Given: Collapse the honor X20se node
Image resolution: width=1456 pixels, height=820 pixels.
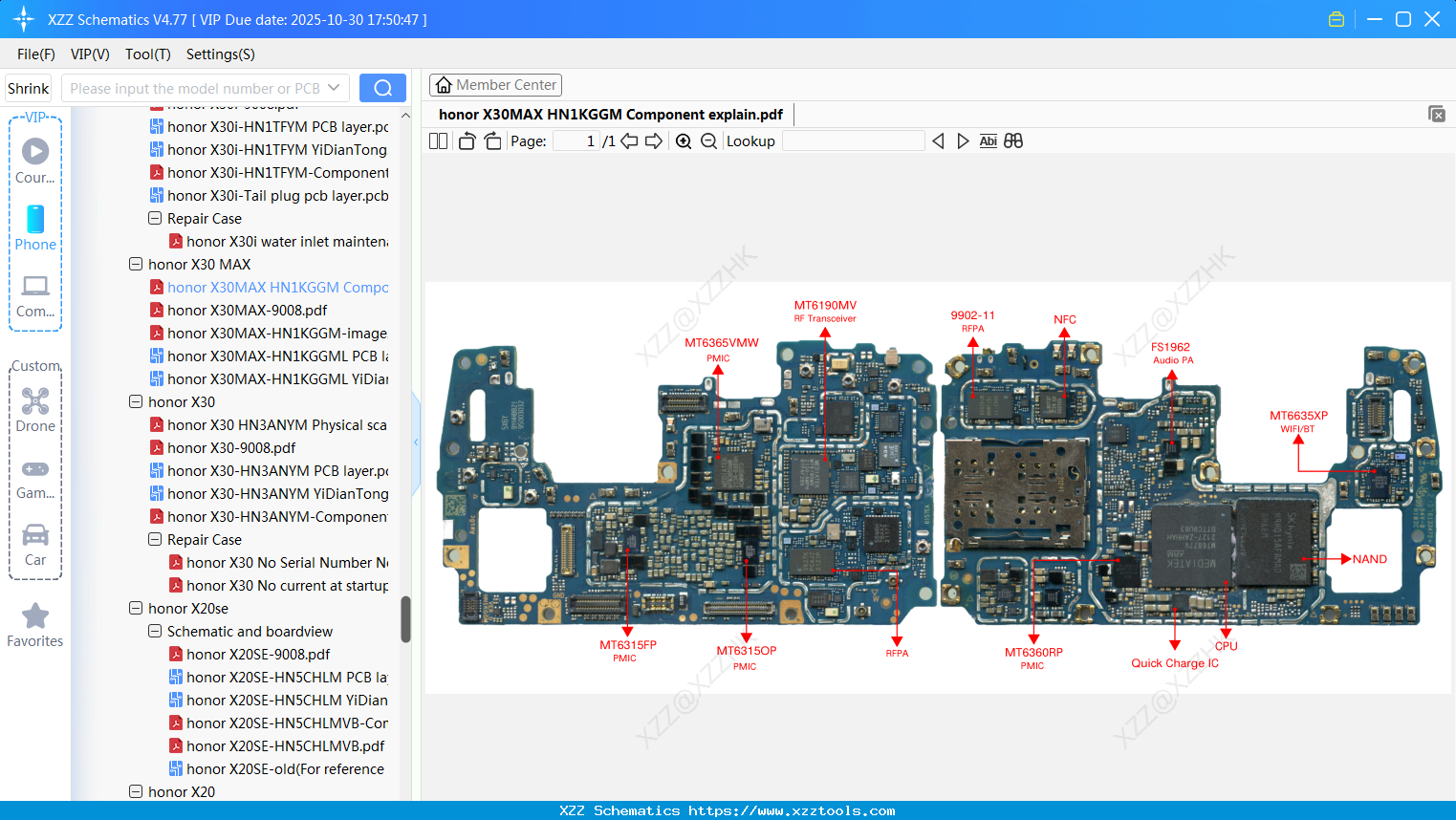Looking at the screenshot, I should tap(136, 608).
